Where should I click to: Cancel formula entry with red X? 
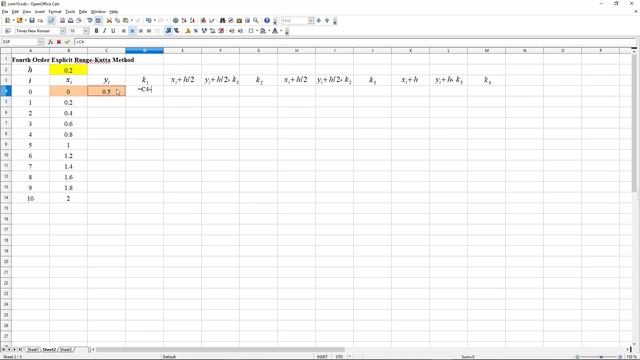tap(59, 42)
